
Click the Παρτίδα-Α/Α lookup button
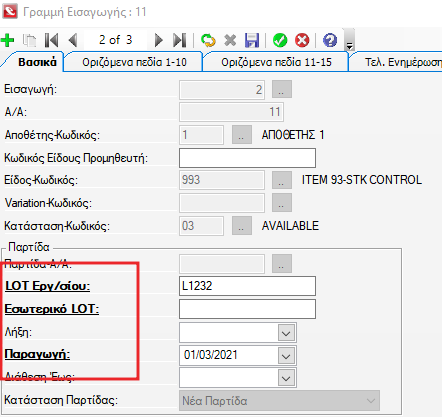[x=282, y=264]
